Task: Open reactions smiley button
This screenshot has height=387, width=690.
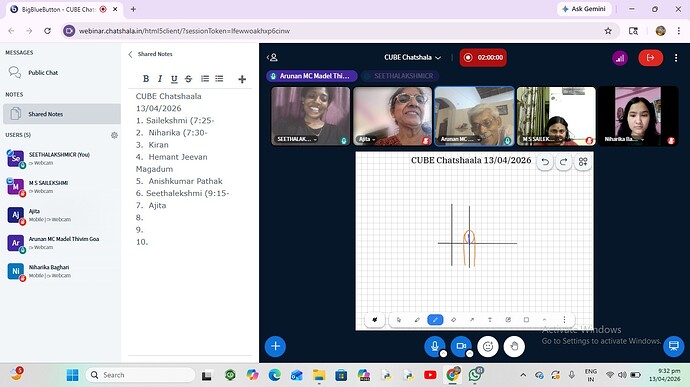Action: point(488,346)
